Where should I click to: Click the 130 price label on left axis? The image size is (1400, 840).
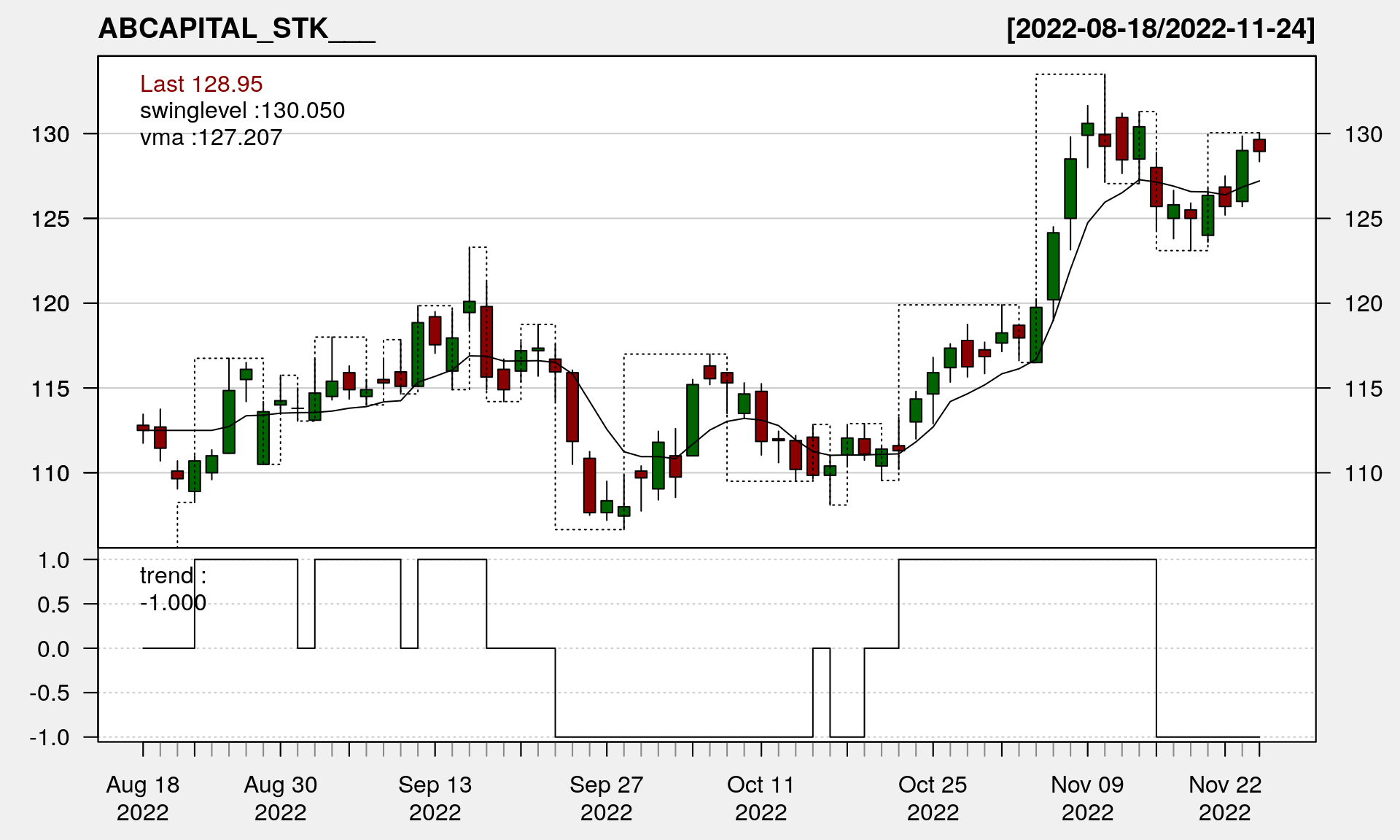click(x=50, y=134)
